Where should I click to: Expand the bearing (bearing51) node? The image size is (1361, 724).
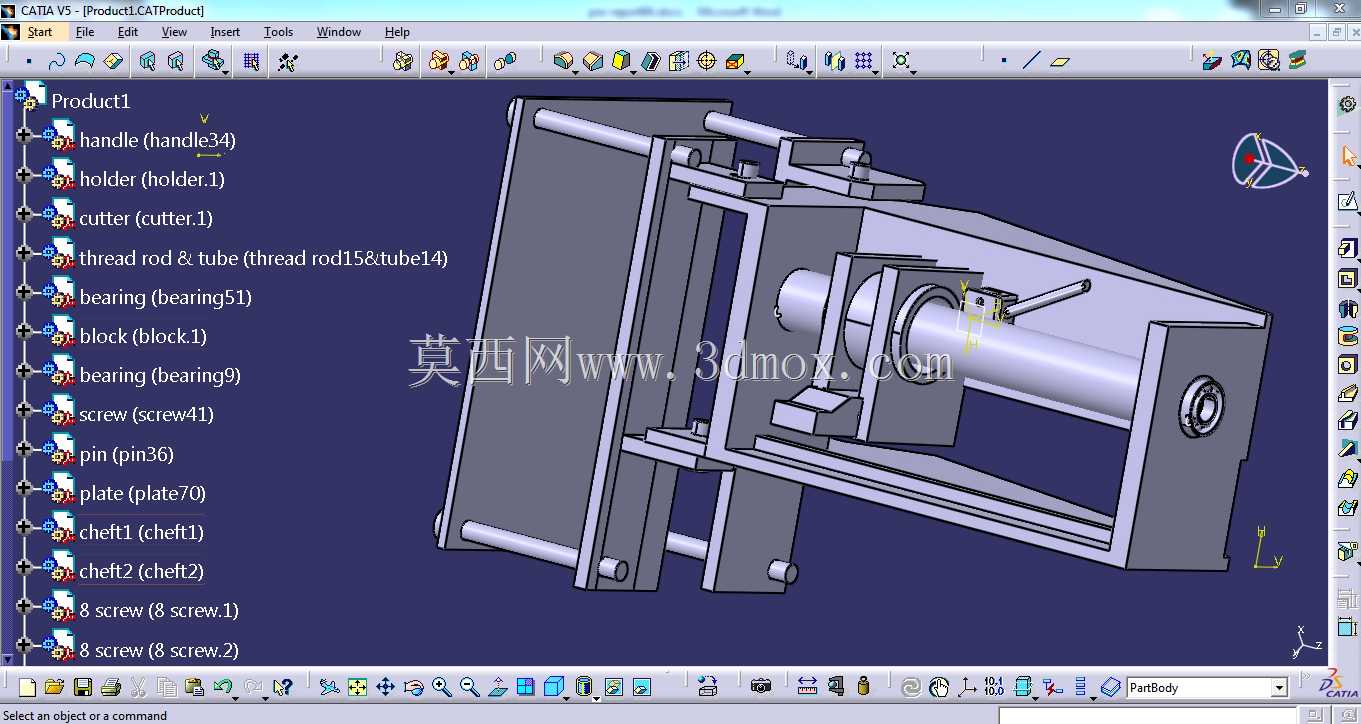[24, 291]
